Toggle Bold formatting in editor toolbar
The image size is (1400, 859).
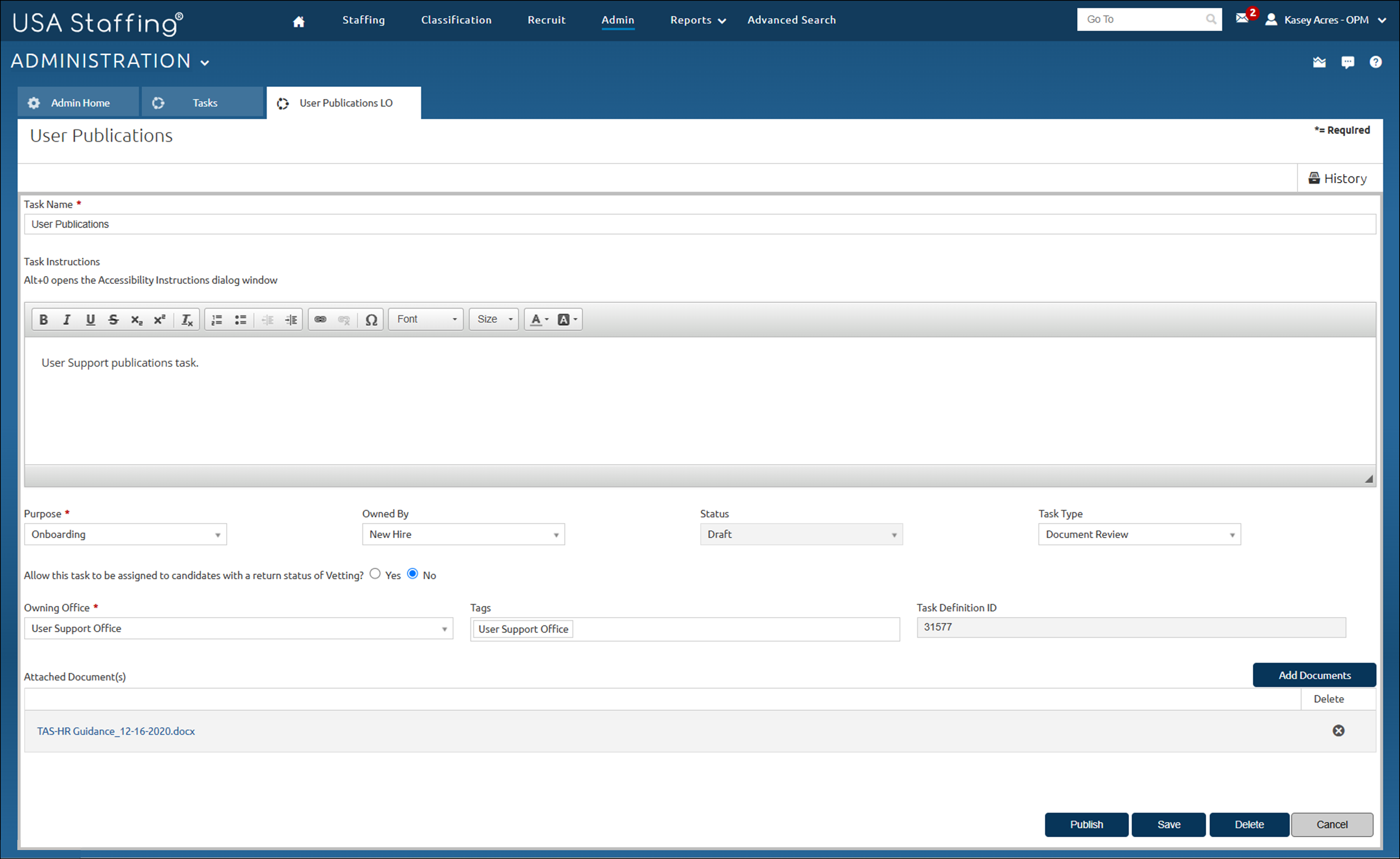coord(43,319)
